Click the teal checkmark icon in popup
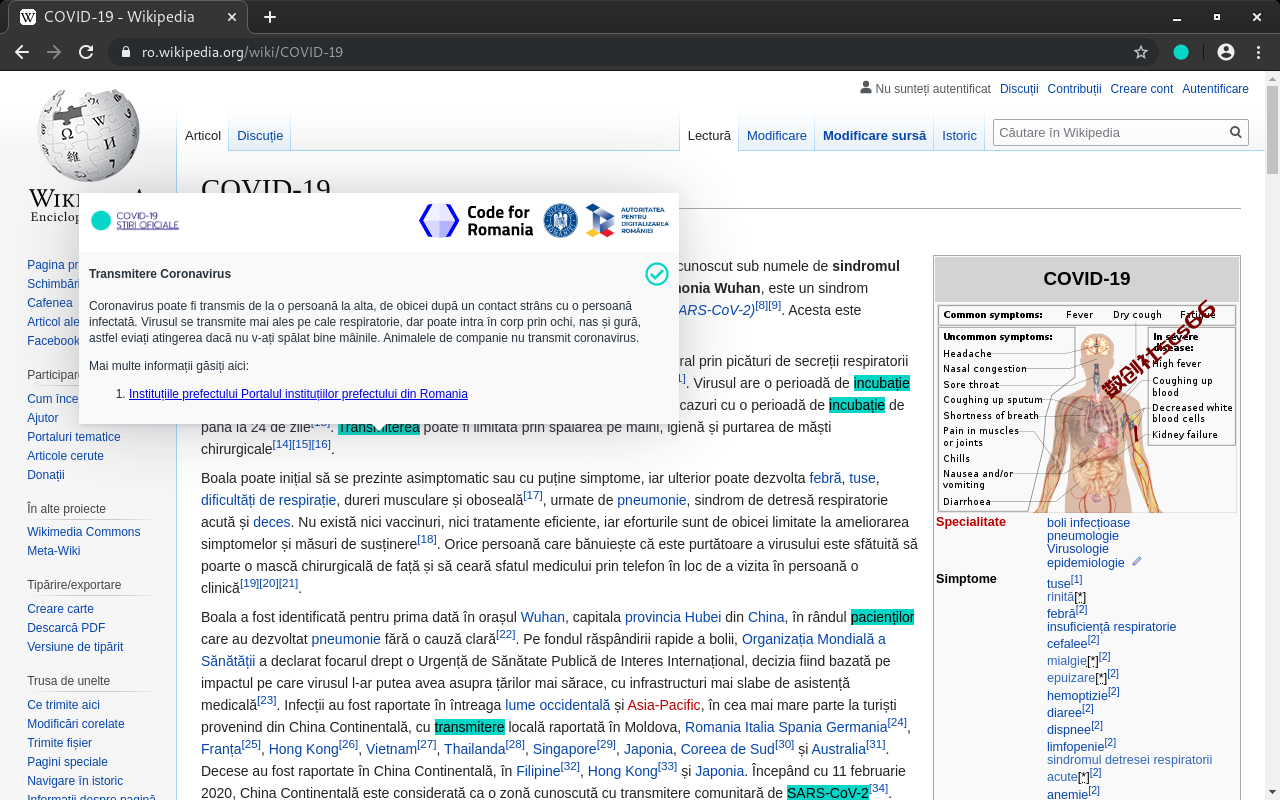Screen dimensions: 1280x800 pos(657,274)
